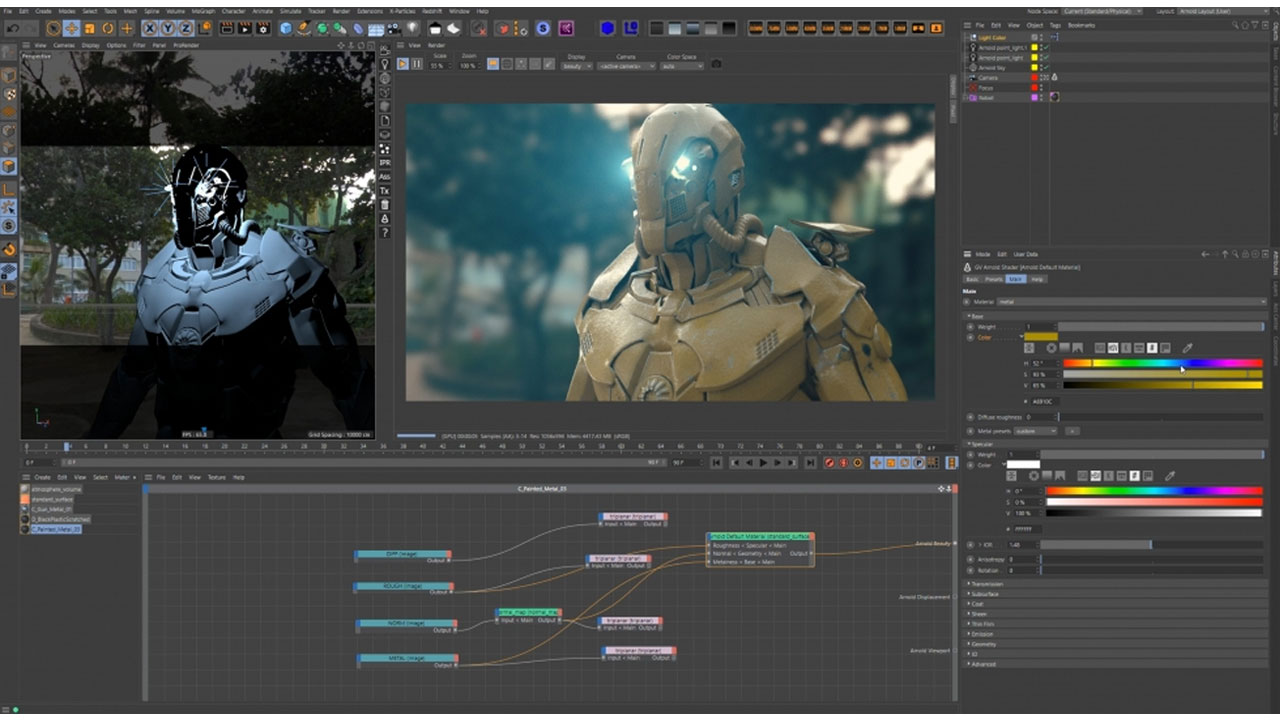Select the Move tool in top toolbar
1280x720 pixels.
click(x=72, y=29)
